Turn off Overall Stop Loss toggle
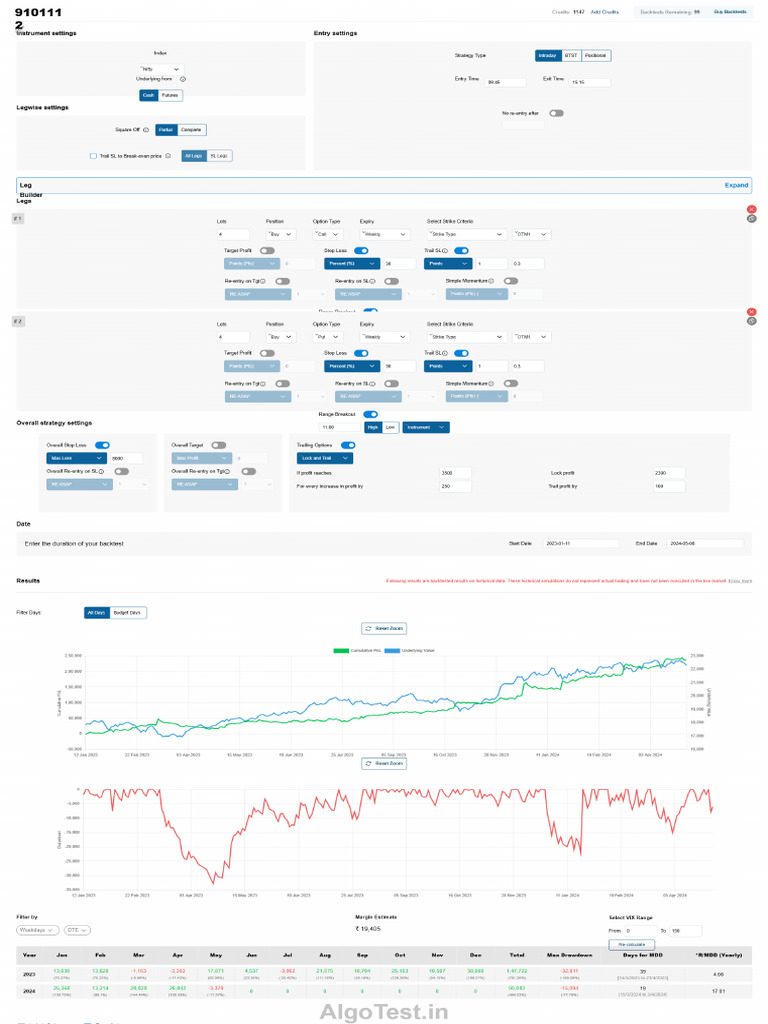 pos(103,445)
